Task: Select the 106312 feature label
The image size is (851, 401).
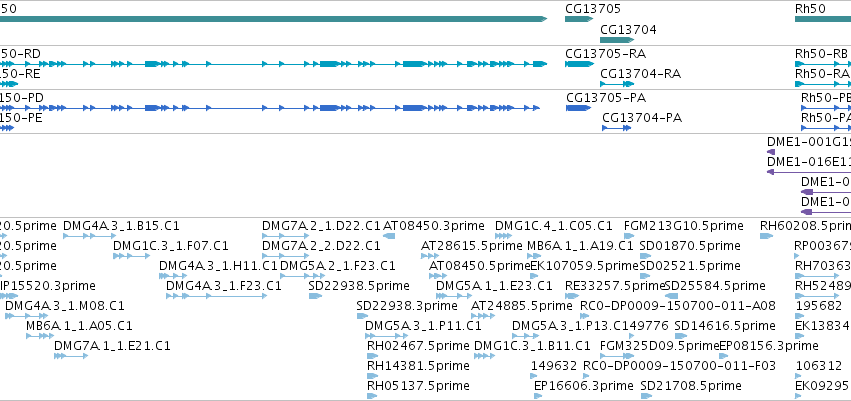Action: (818, 366)
